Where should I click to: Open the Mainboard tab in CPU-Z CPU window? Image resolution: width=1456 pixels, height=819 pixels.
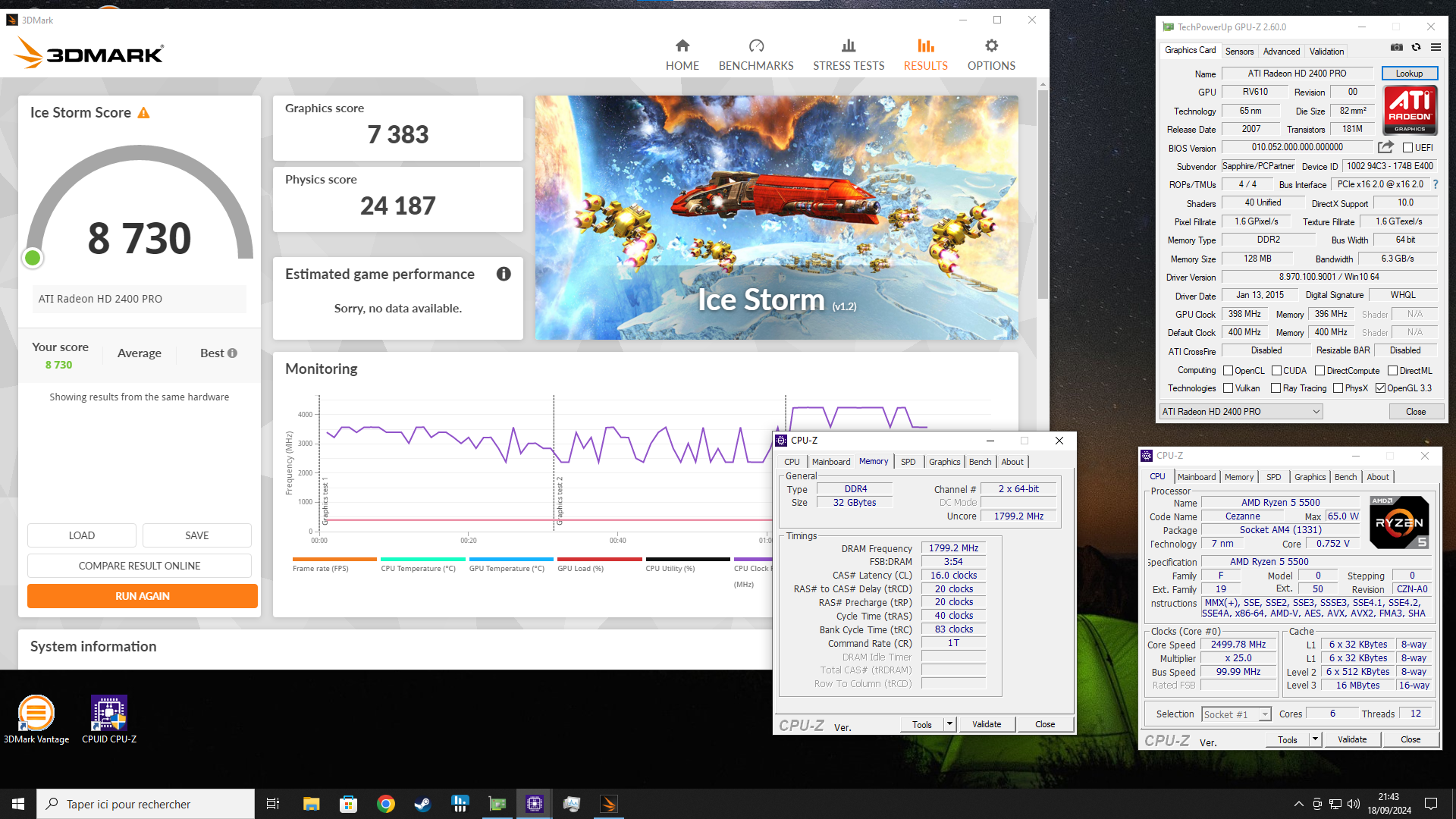(1197, 477)
